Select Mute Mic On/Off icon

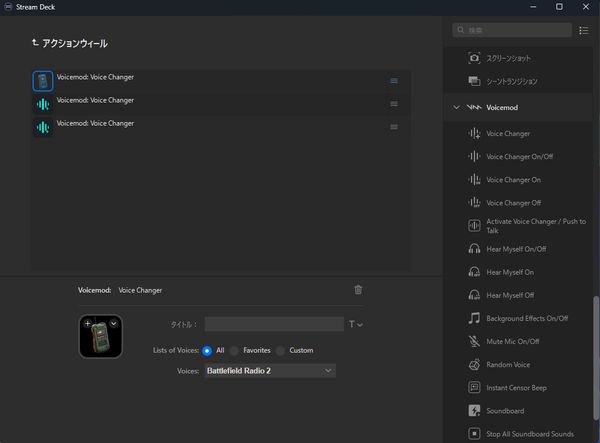[474, 341]
